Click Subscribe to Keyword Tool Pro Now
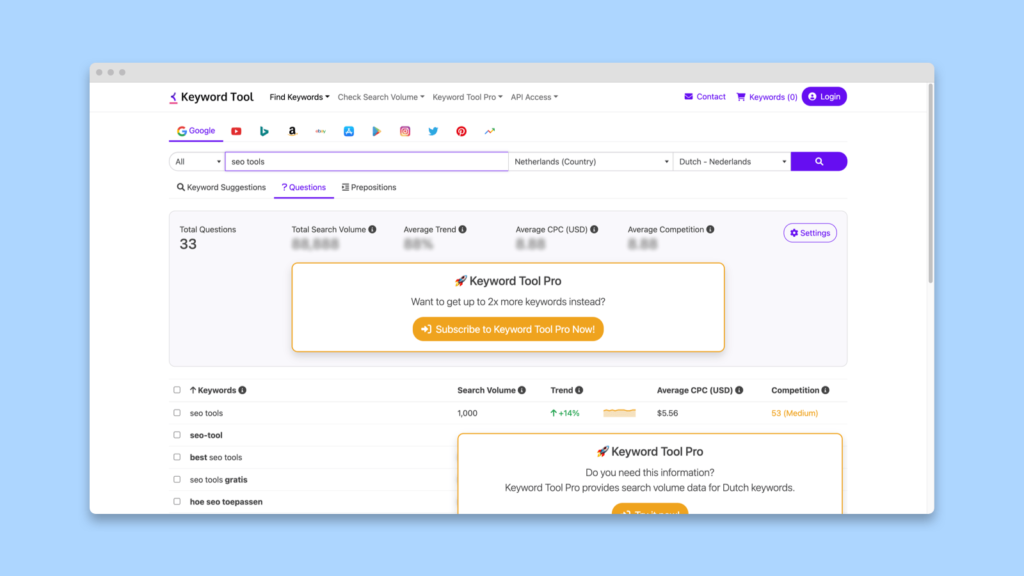 pyautogui.click(x=508, y=329)
